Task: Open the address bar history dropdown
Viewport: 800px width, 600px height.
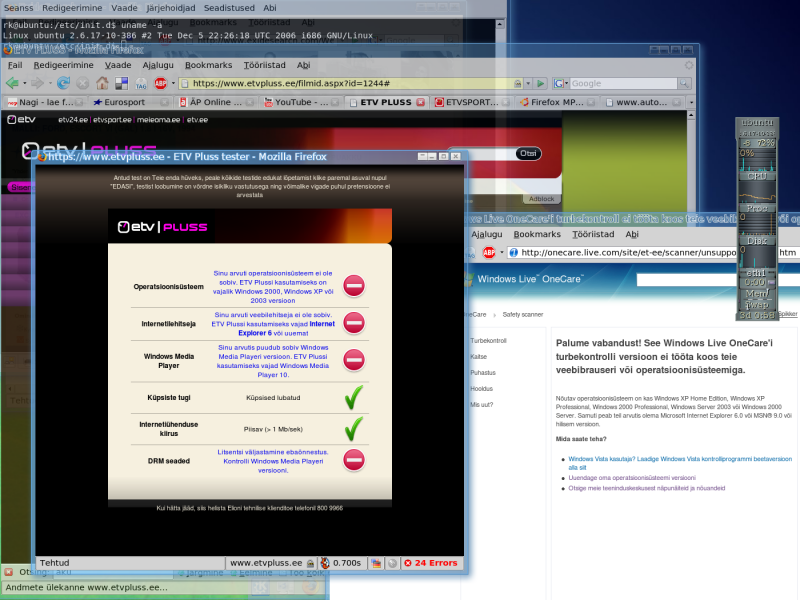Action: tap(528, 83)
